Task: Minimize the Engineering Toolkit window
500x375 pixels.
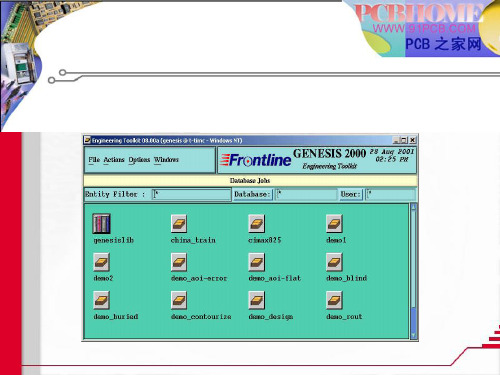Action: click(x=396, y=140)
